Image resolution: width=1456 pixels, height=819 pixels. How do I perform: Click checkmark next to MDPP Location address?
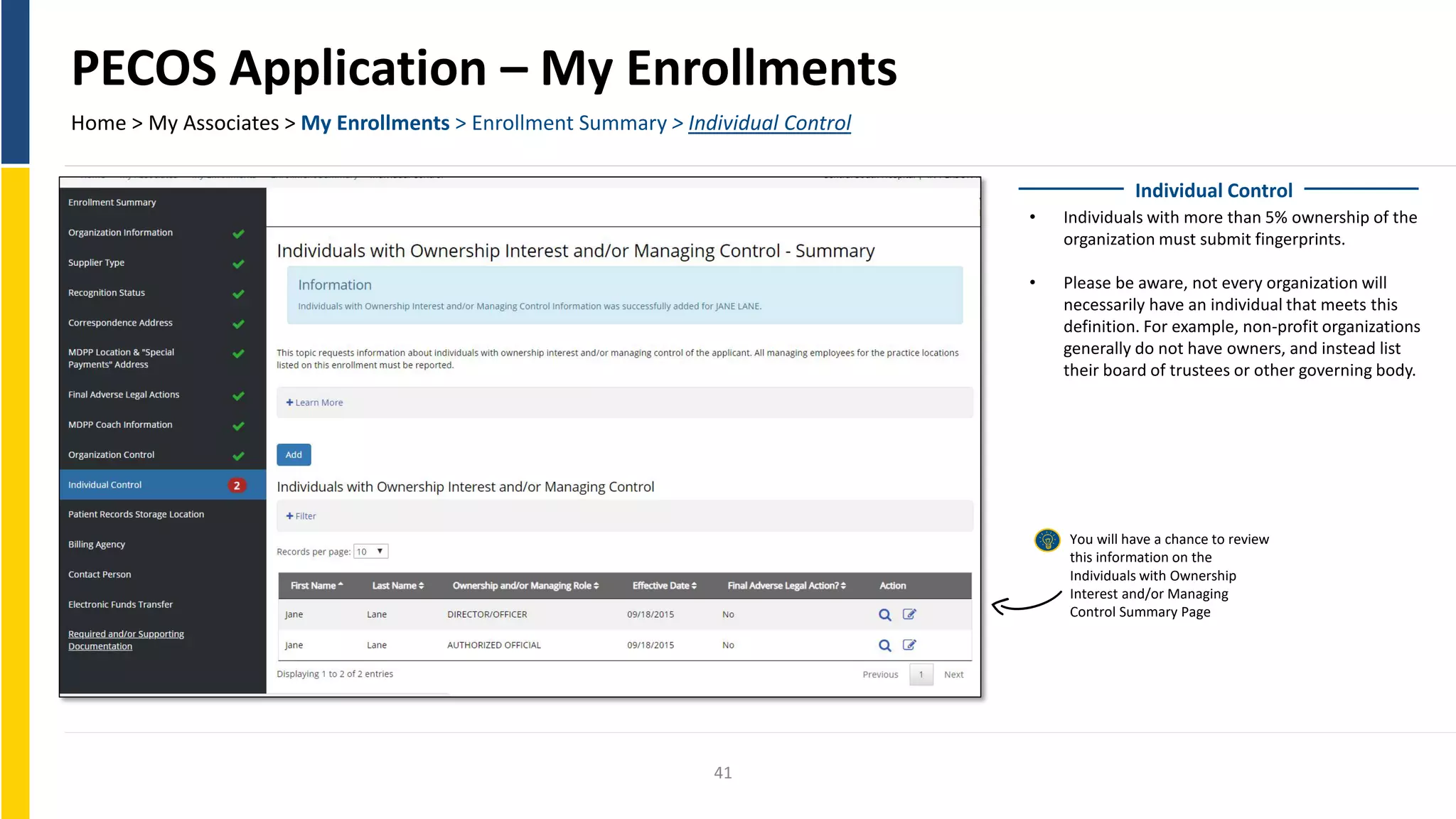pos(238,354)
